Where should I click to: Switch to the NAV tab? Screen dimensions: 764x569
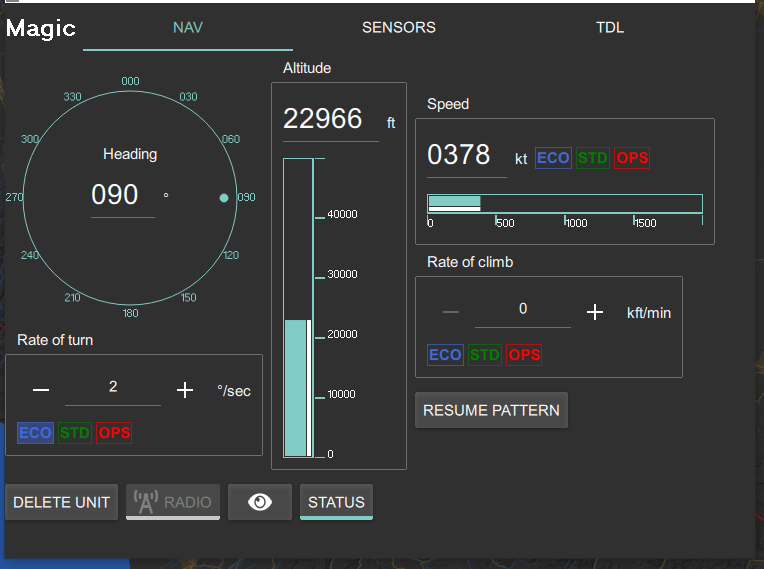click(188, 28)
